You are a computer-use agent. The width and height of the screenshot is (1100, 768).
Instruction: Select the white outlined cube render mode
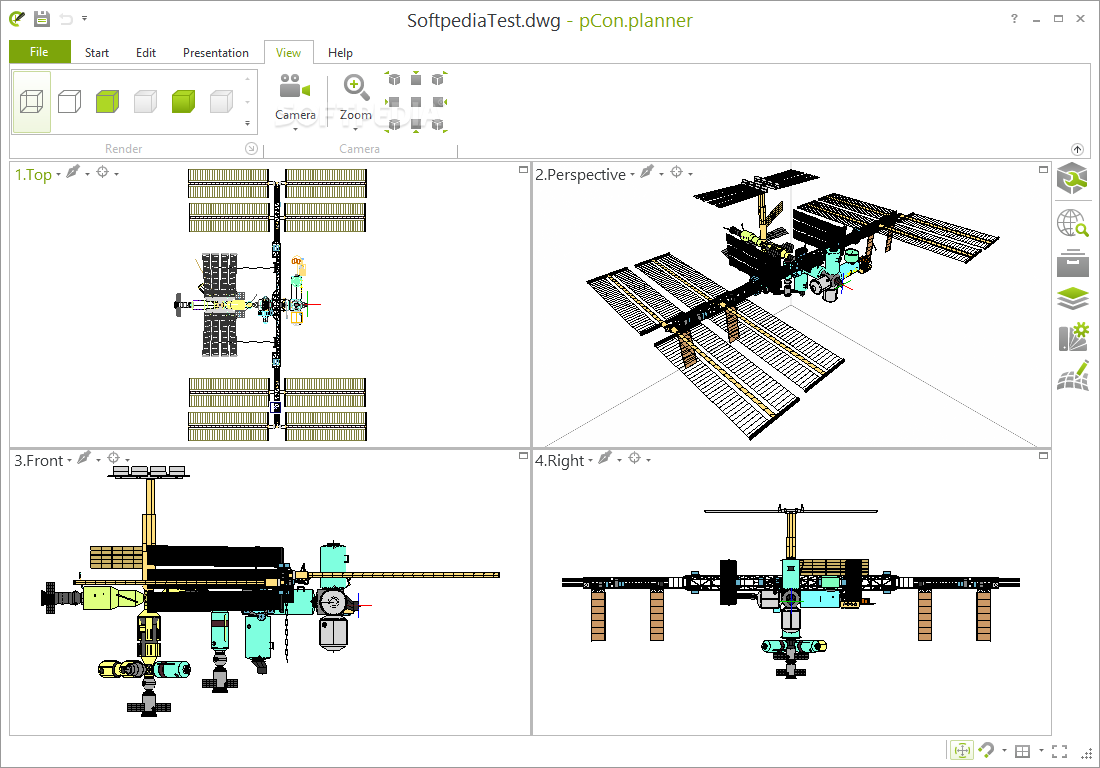(x=69, y=102)
